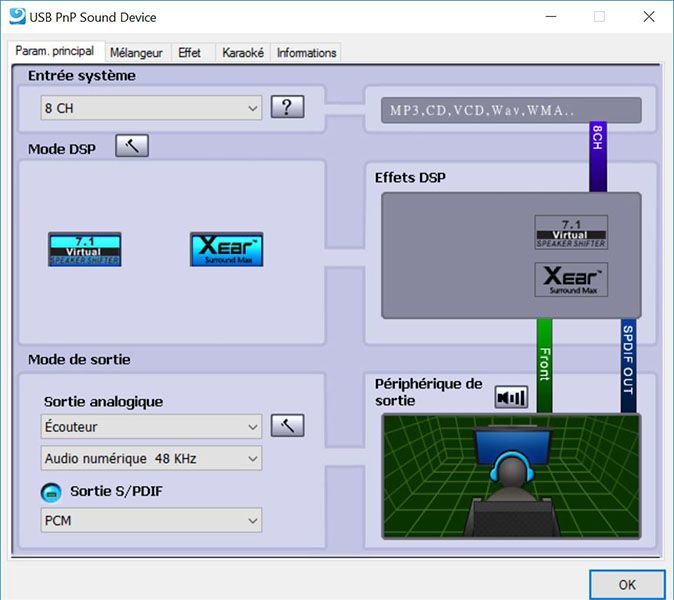Click the USB PnP Sound Device title icon
674x600 pixels.
tap(15, 17)
